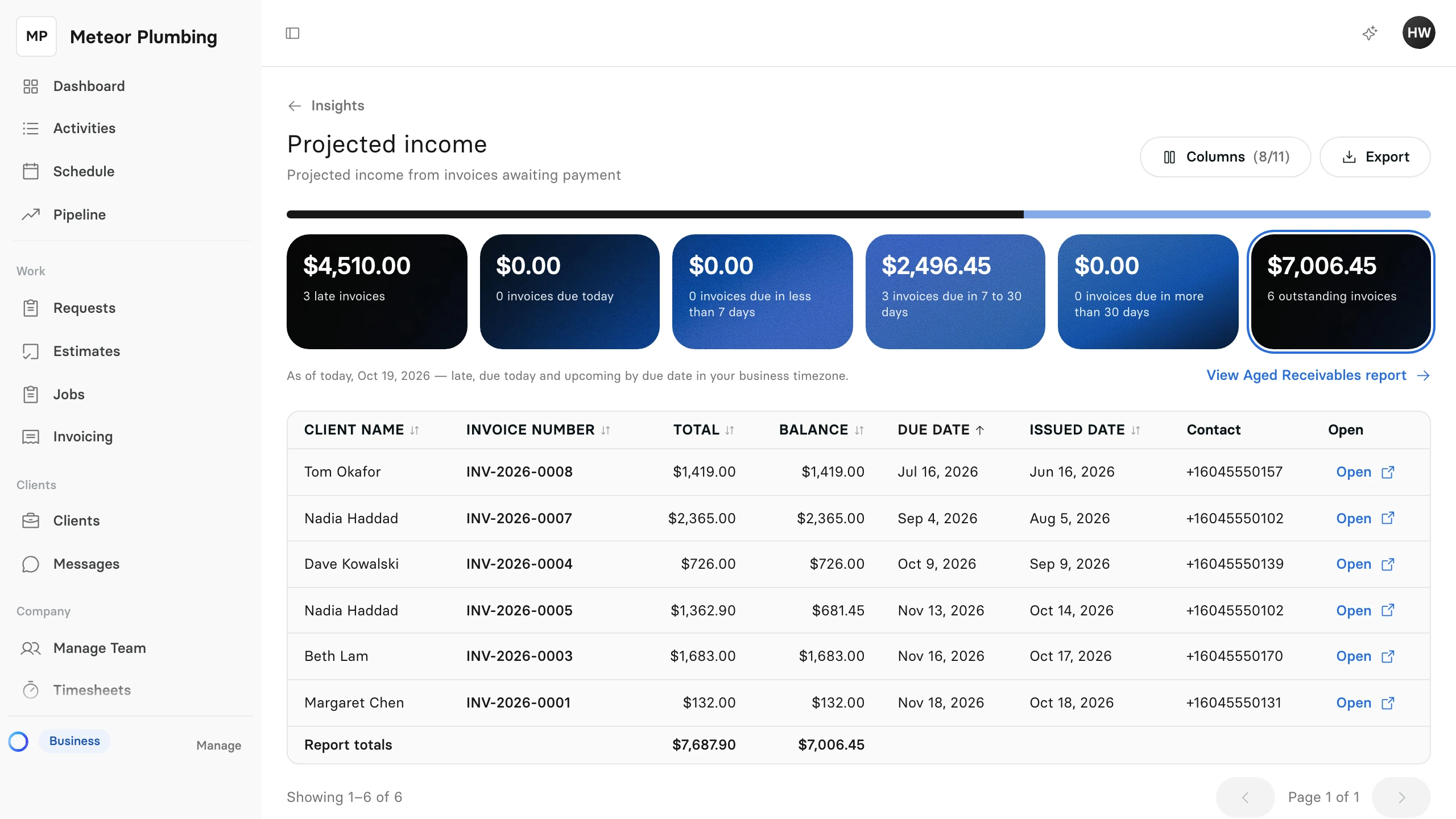Select invoices due in less than 7 days card
Screen dimensions: 1456x819
[x=762, y=292]
